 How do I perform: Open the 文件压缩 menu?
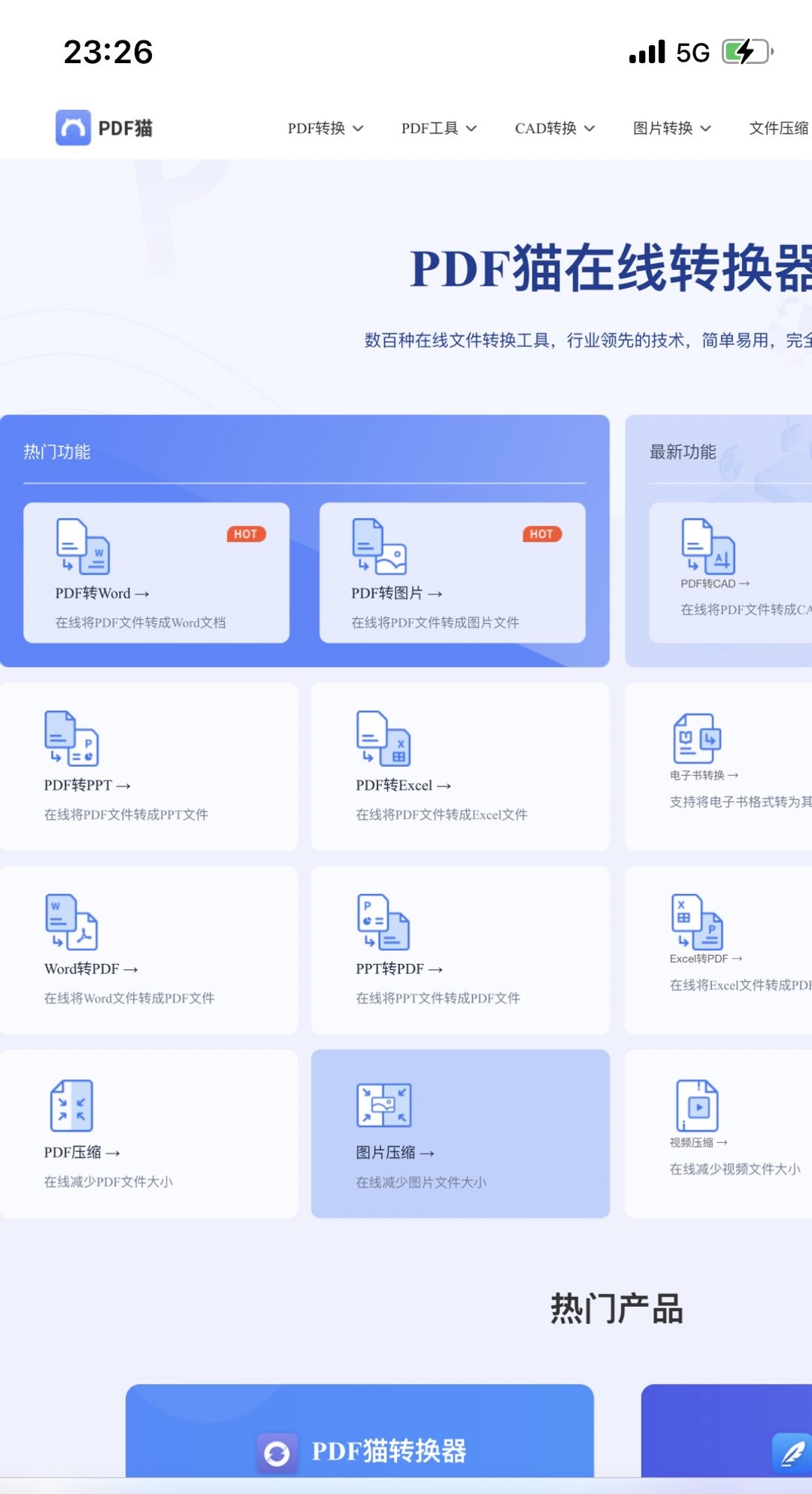point(780,129)
